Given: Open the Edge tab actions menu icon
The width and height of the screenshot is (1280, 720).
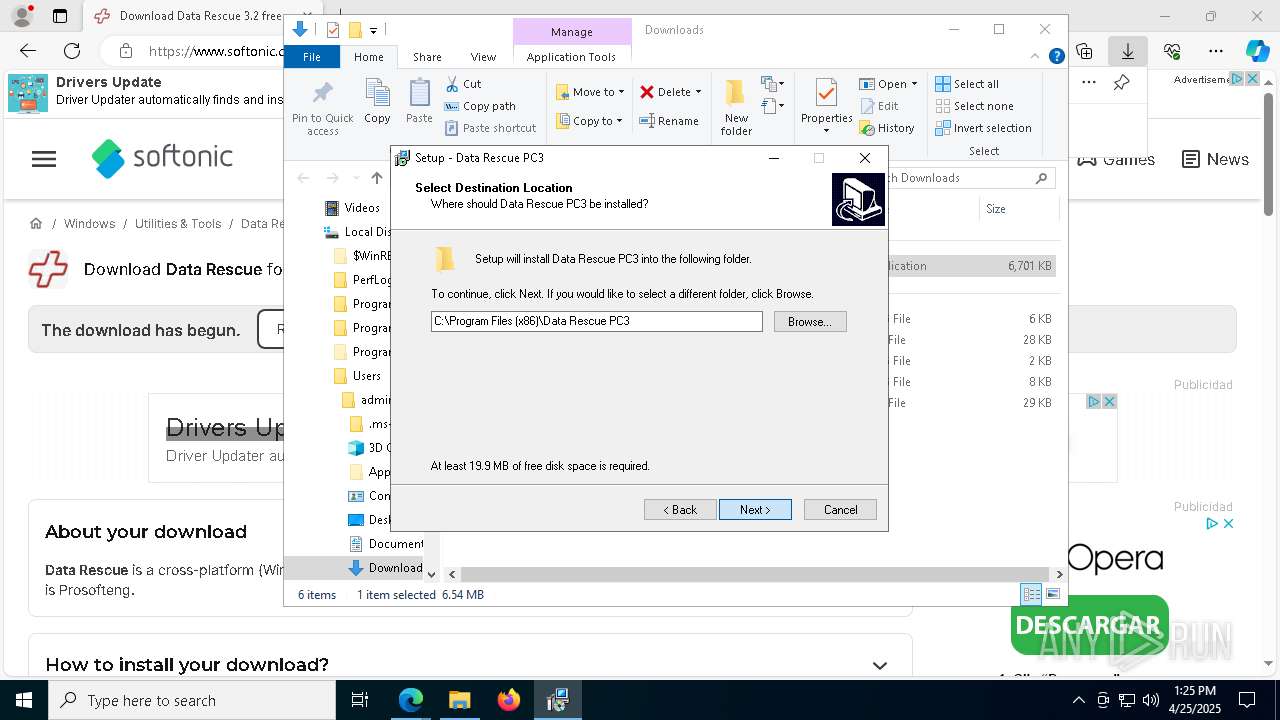Looking at the screenshot, I should point(60,16).
